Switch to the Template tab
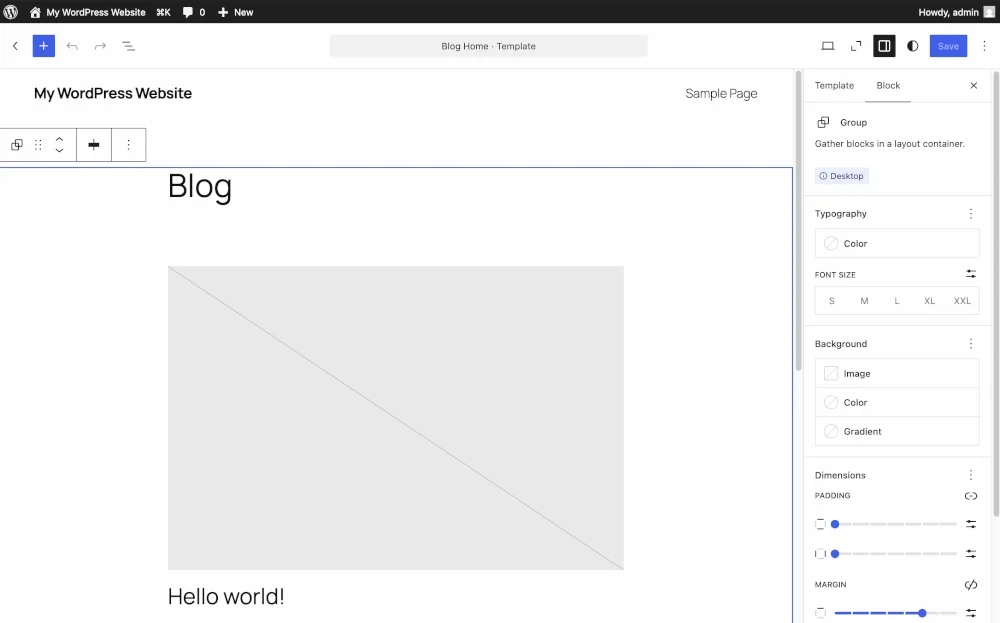This screenshot has width=1000, height=623. click(x=834, y=85)
